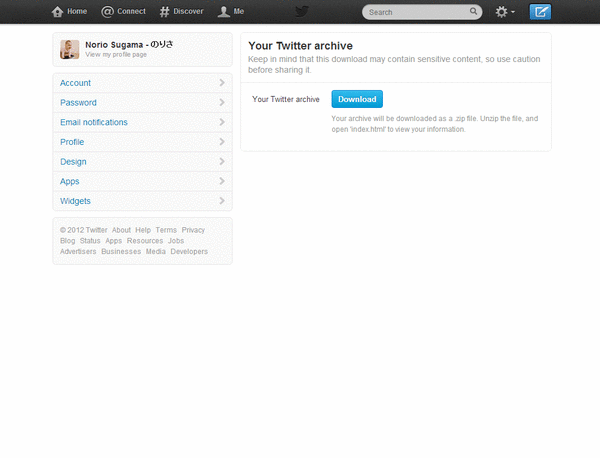Click the Password row chevron
Viewport: 600px width, 458px height.
coord(222,103)
